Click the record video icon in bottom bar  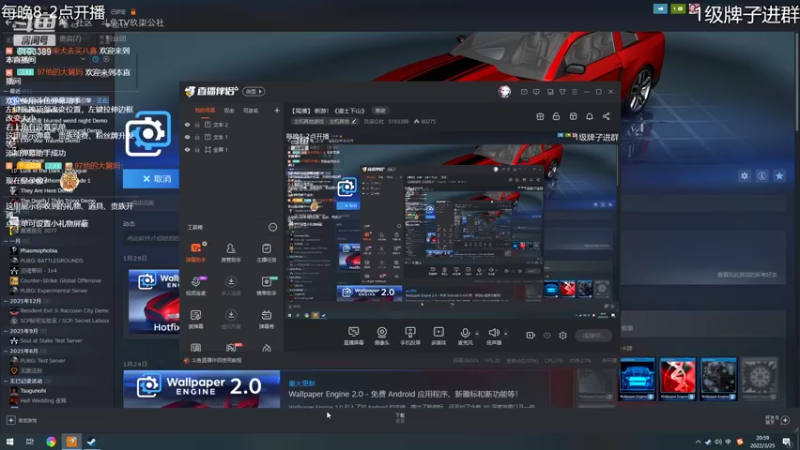pos(531,335)
